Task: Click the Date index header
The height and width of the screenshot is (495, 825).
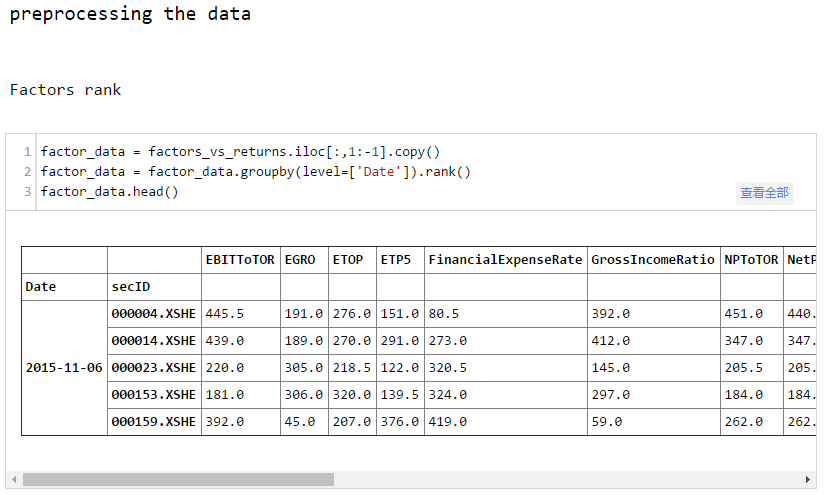Action: (41, 287)
